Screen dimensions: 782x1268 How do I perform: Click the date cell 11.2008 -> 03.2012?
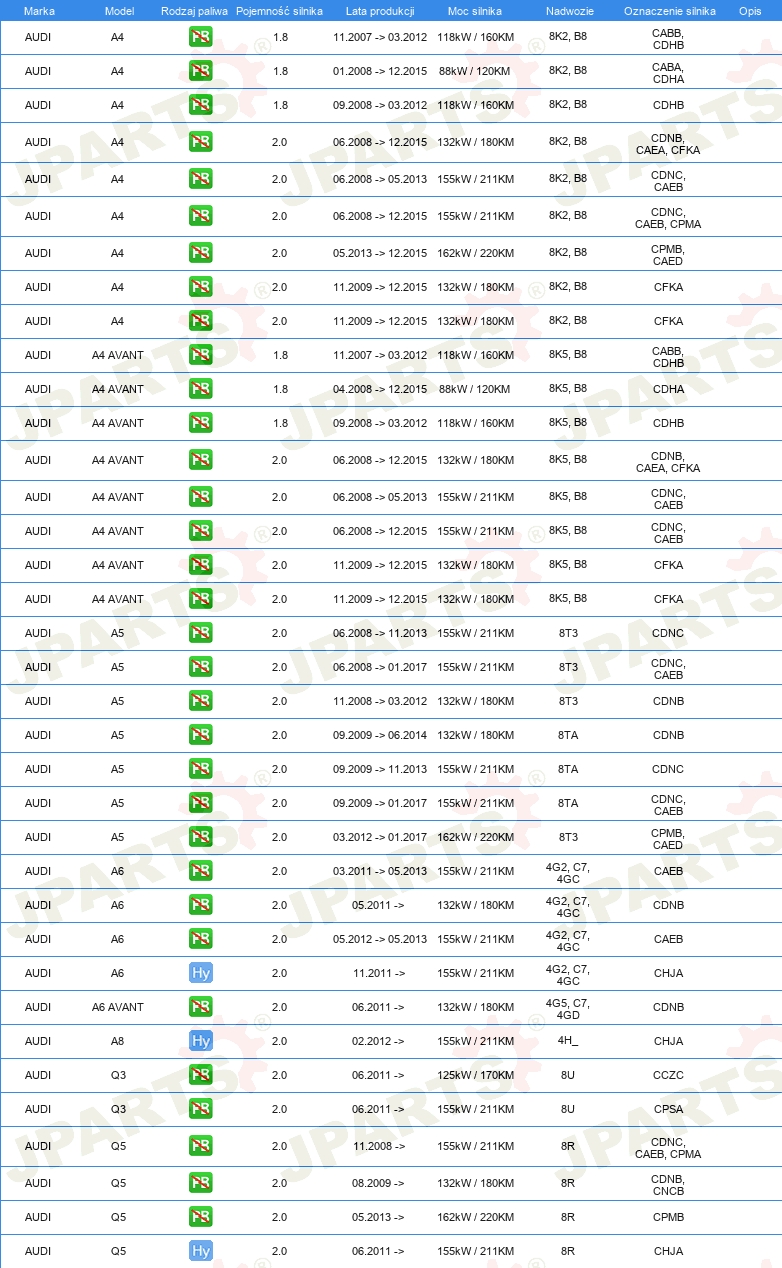tap(380, 701)
